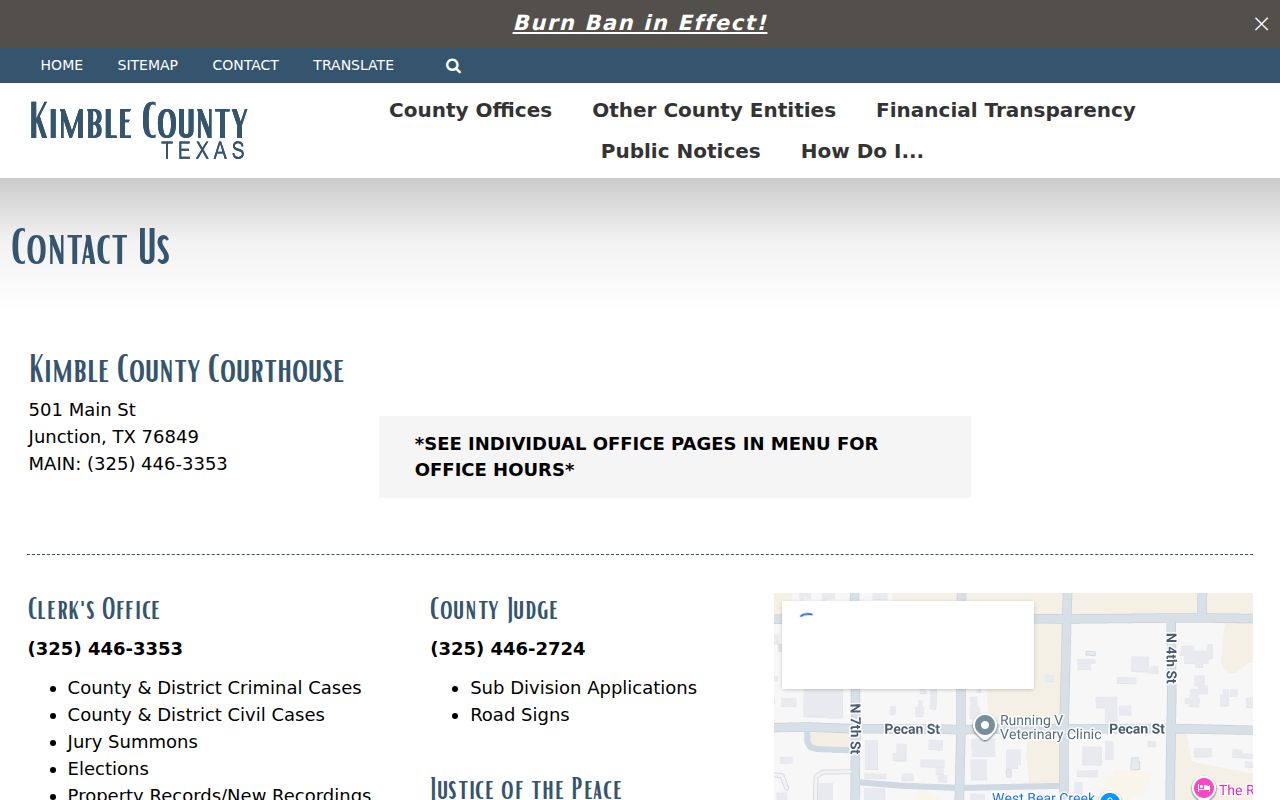Expand the How Do I... menu

pos(862,151)
